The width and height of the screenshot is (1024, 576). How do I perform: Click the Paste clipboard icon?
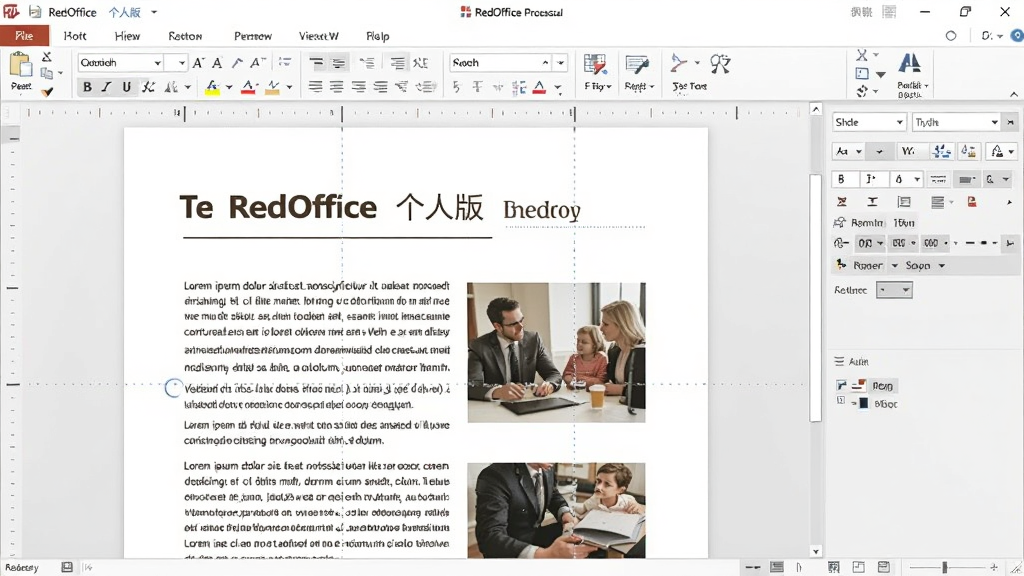(20, 65)
